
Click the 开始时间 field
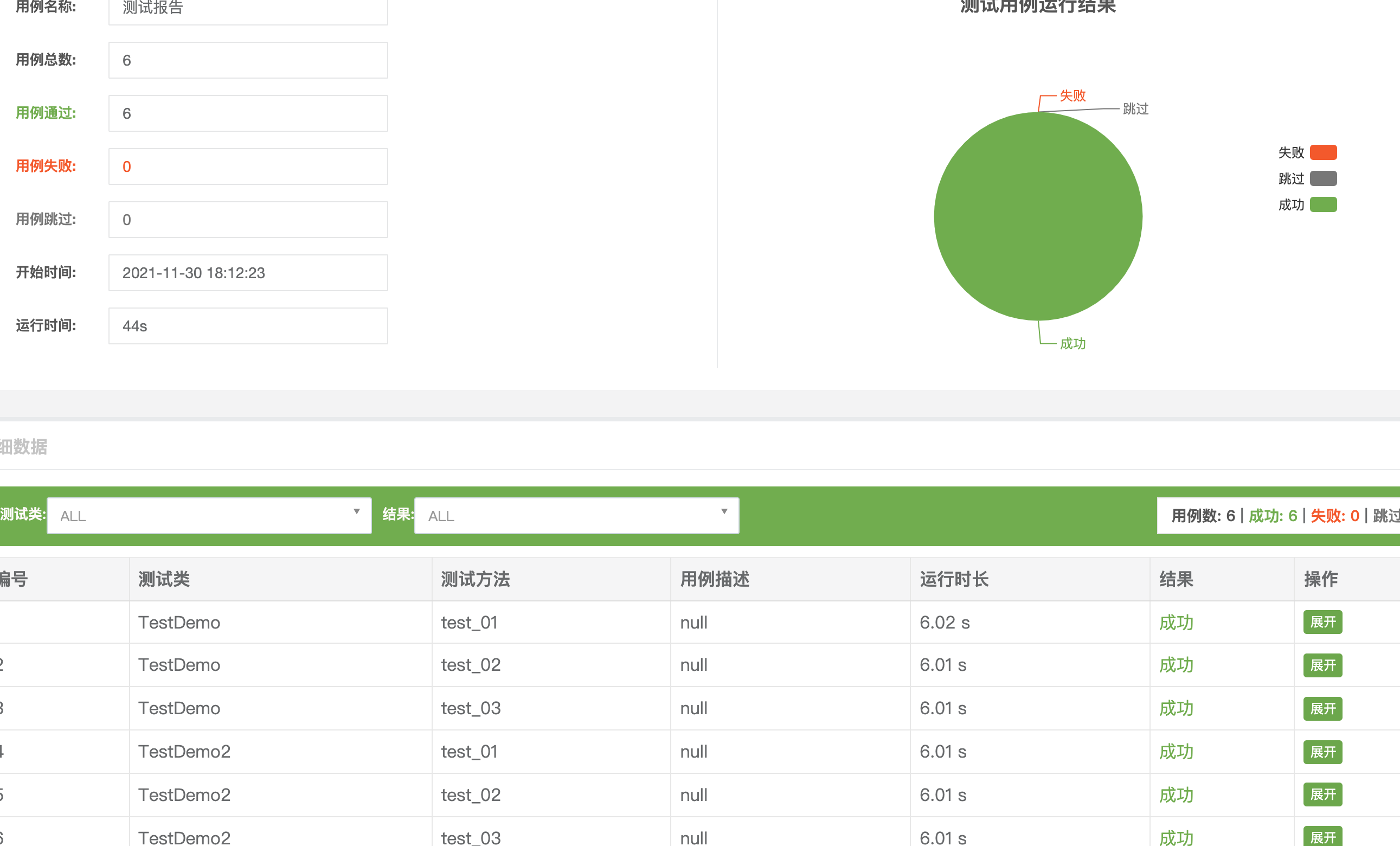[x=248, y=273]
